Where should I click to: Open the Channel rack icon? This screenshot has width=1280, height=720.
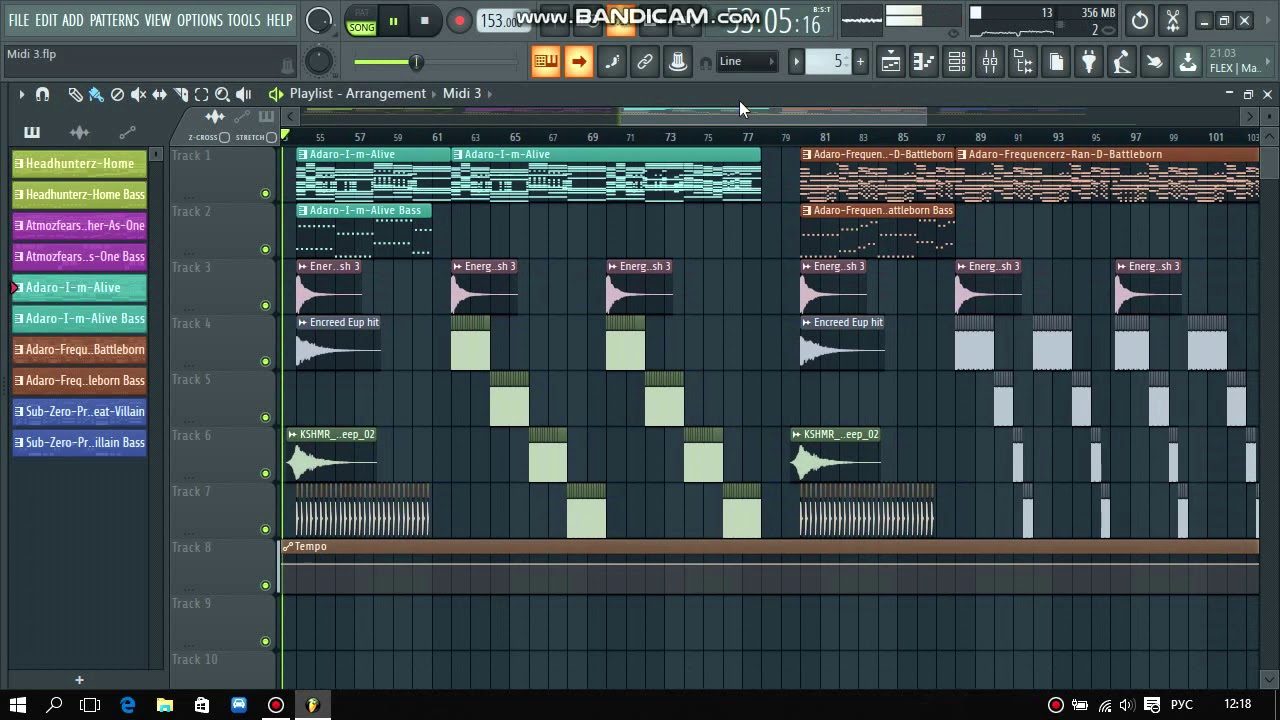[x=957, y=62]
